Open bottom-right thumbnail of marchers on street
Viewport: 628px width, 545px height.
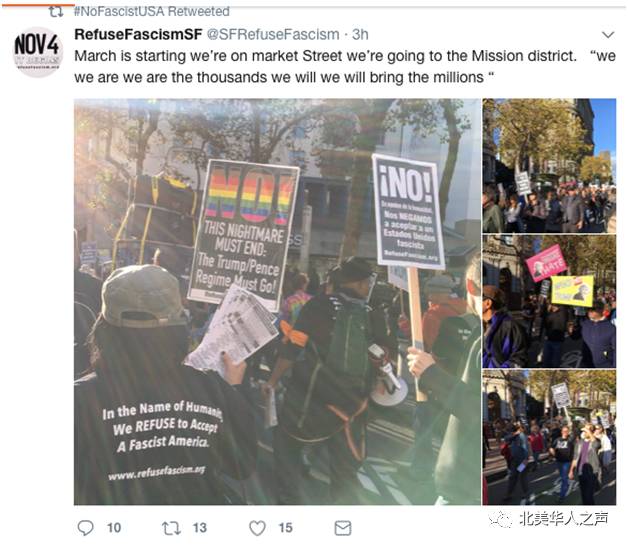pyautogui.click(x=549, y=437)
